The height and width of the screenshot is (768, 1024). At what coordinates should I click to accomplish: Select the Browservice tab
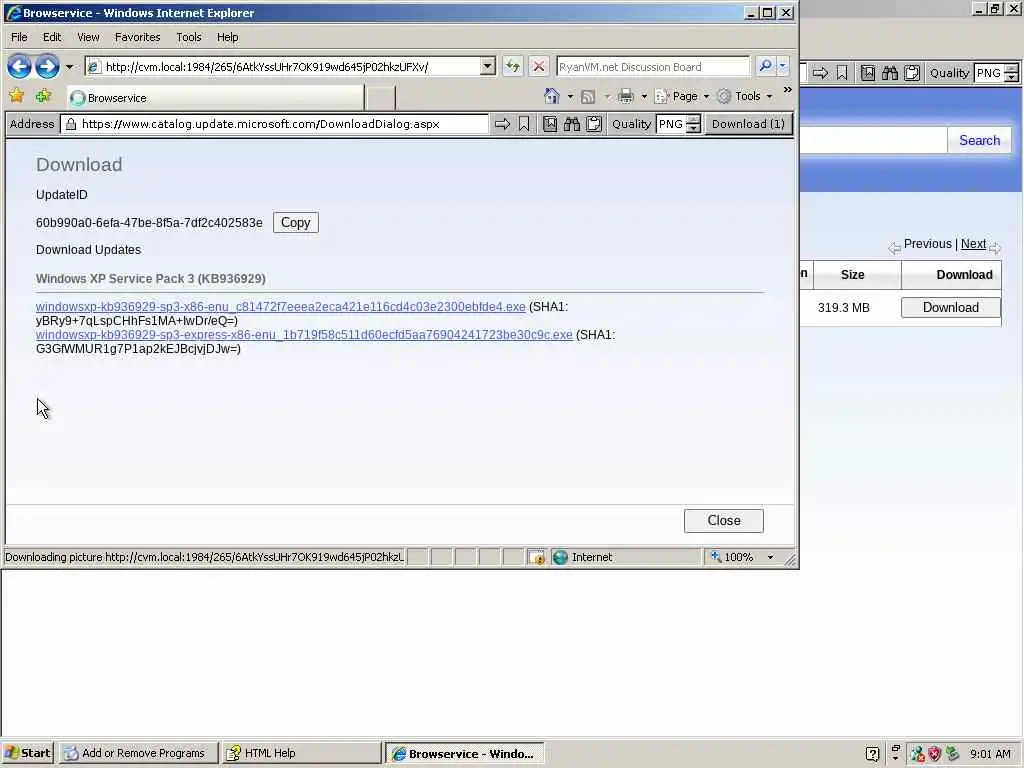pyautogui.click(x=216, y=98)
